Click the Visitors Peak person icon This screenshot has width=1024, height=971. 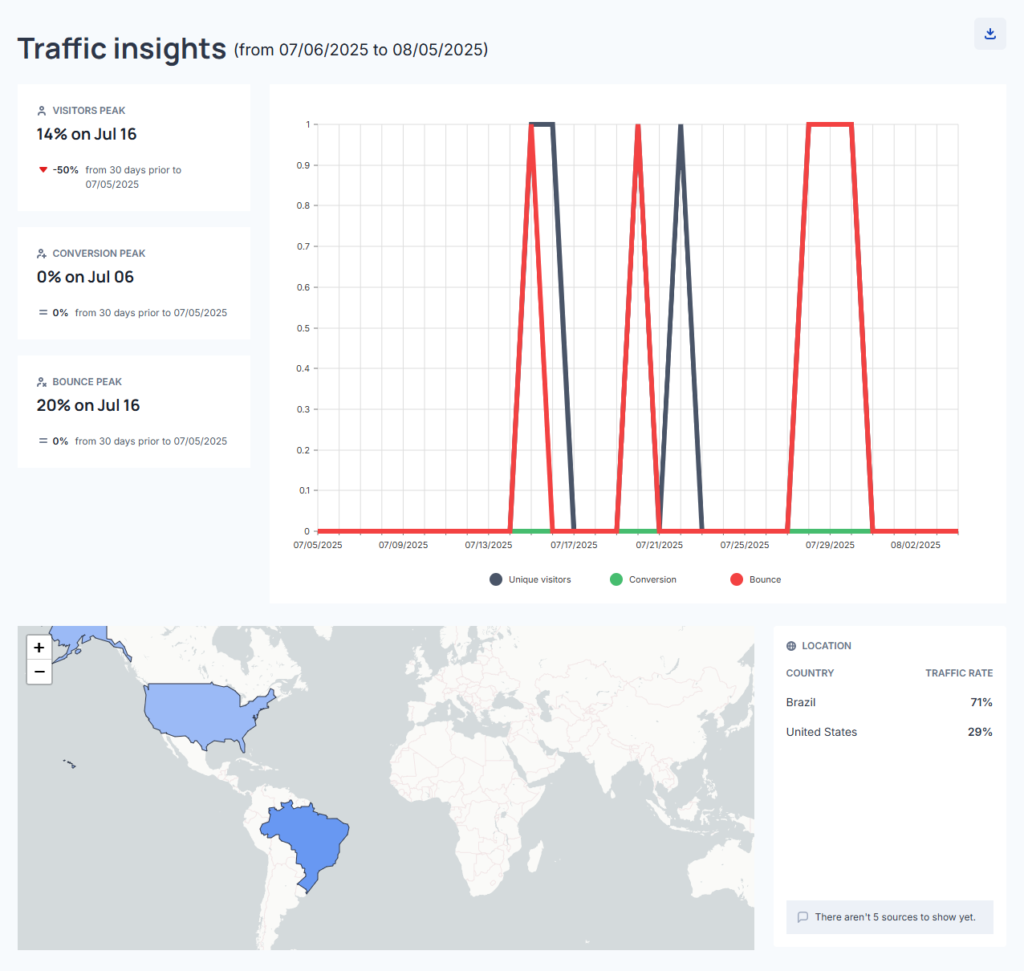click(x=42, y=111)
